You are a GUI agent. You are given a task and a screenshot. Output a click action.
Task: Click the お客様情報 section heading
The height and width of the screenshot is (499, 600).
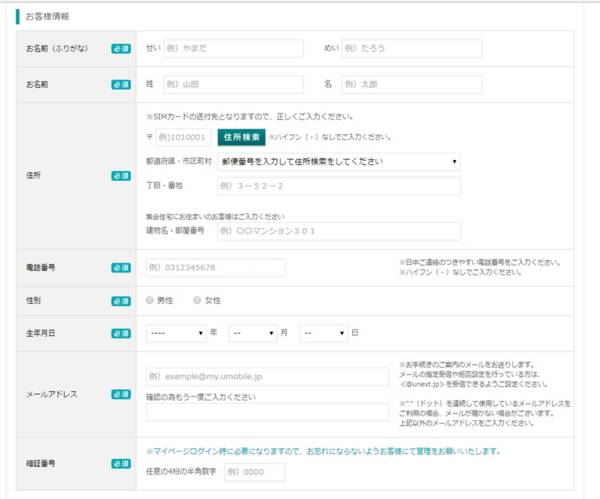click(x=47, y=16)
